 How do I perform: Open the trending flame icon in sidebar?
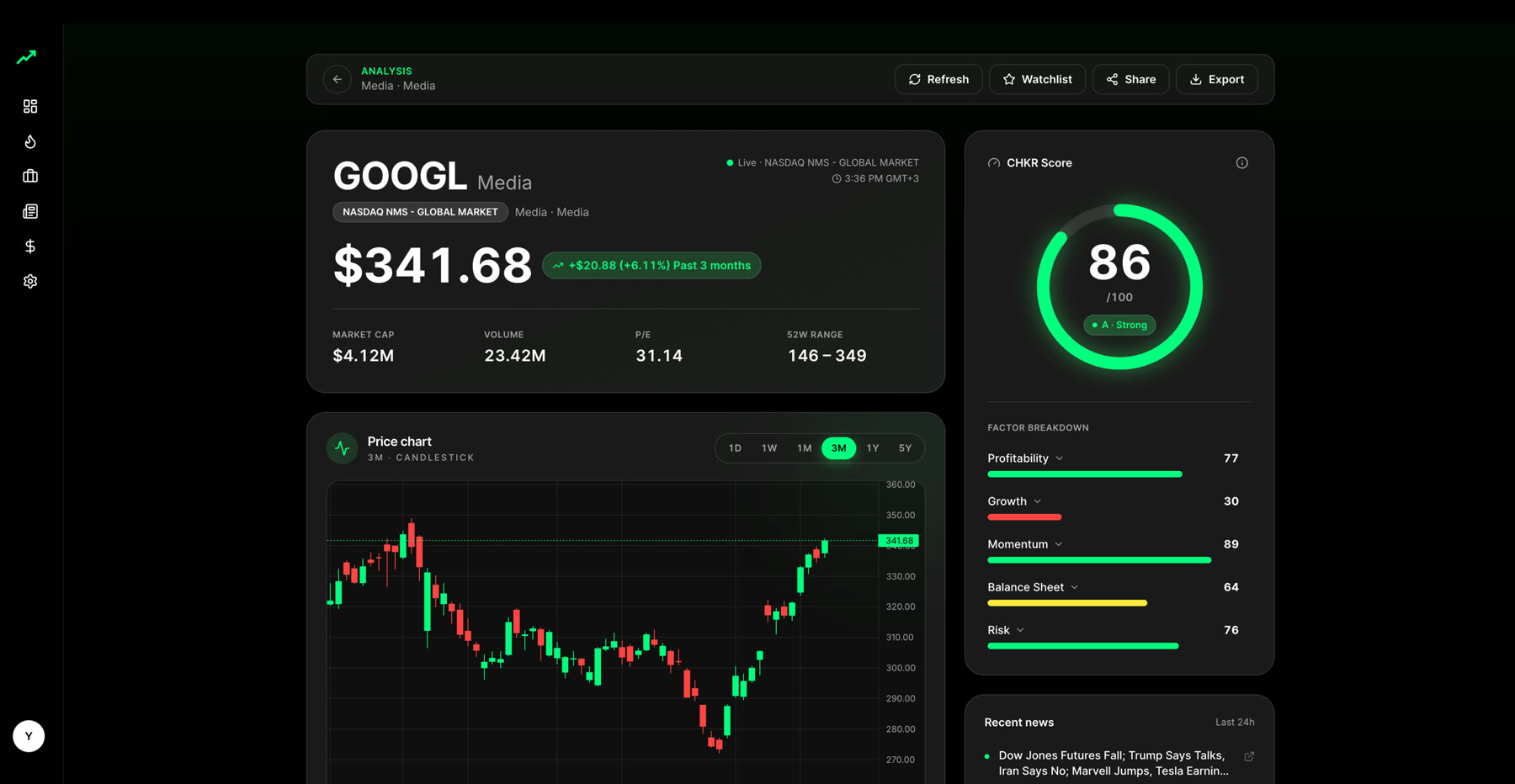pyautogui.click(x=30, y=141)
